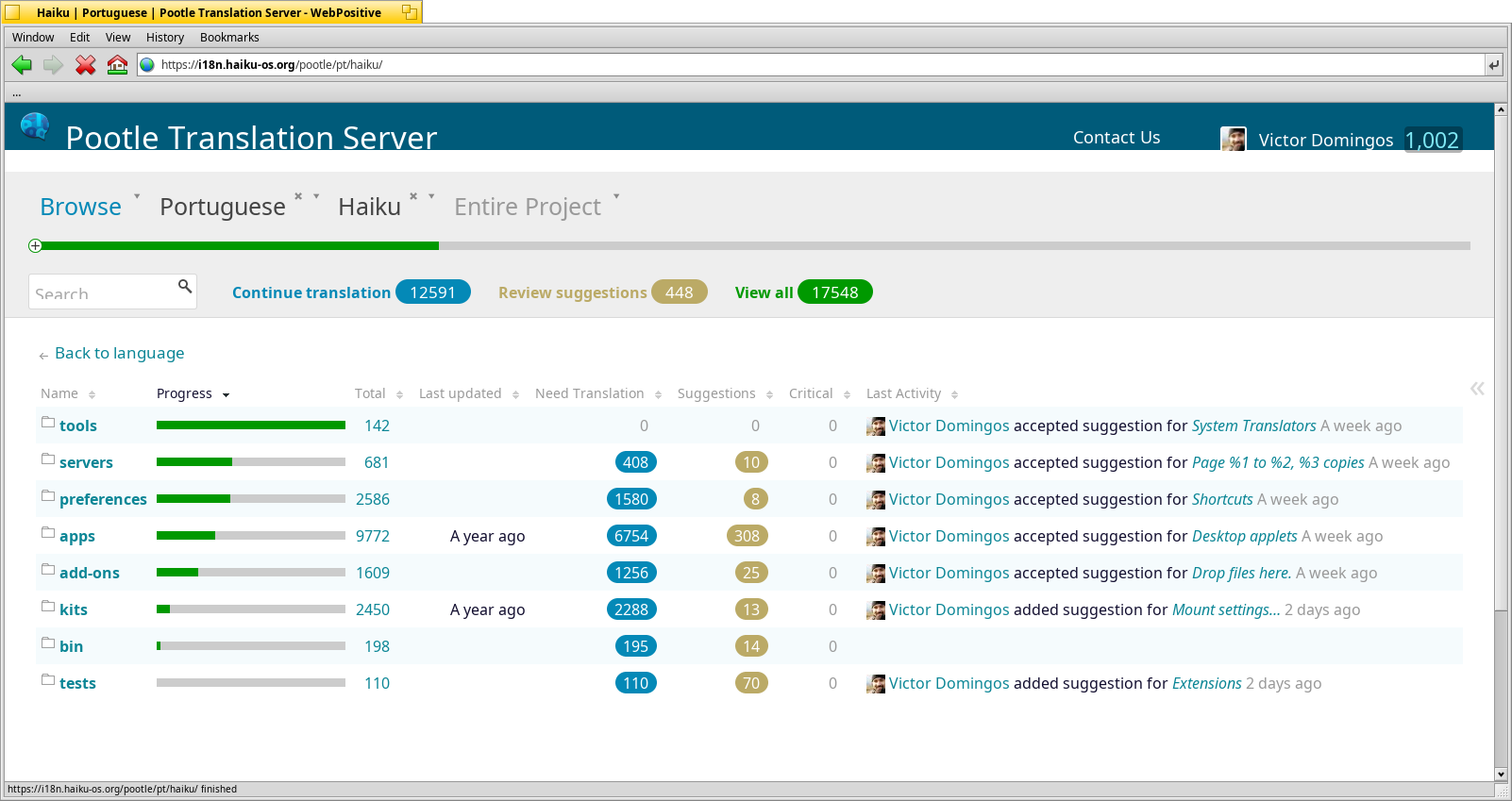Click the Pootle globe logo
The image size is (1512, 801).
(x=35, y=126)
